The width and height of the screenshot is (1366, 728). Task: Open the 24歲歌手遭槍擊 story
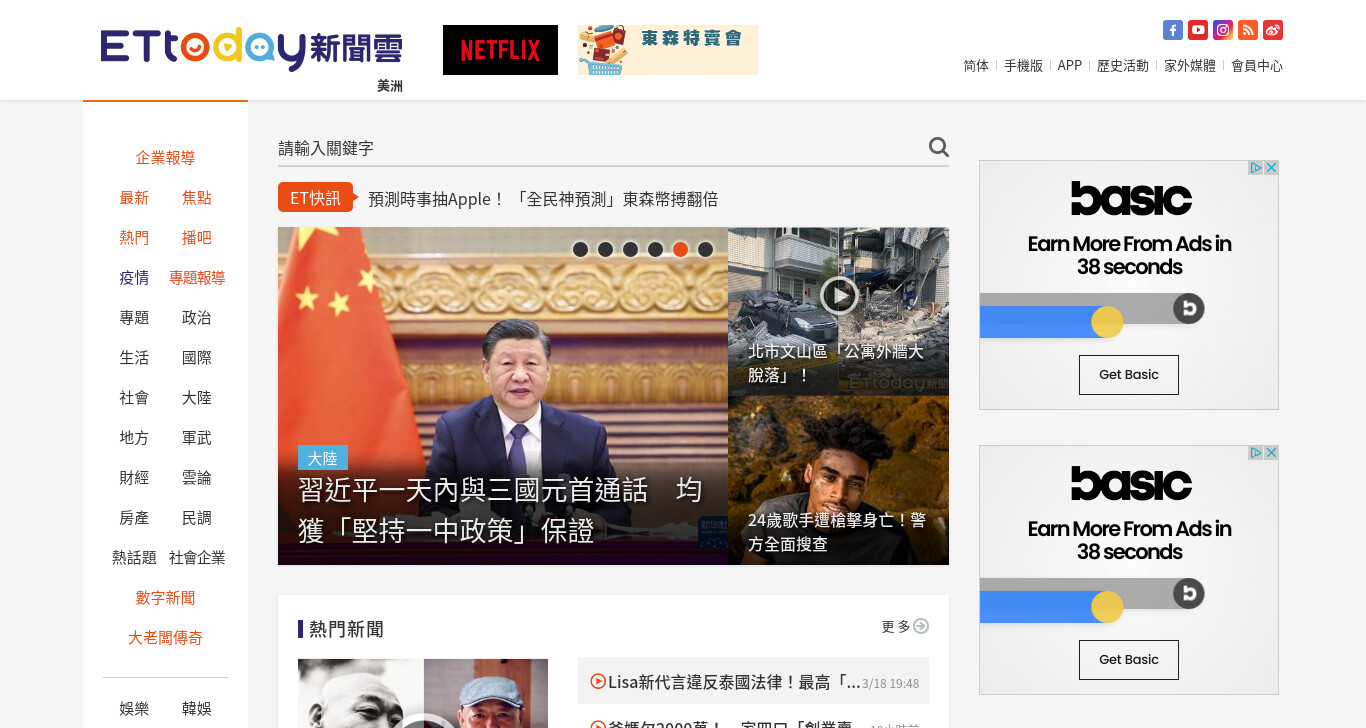coord(837,532)
